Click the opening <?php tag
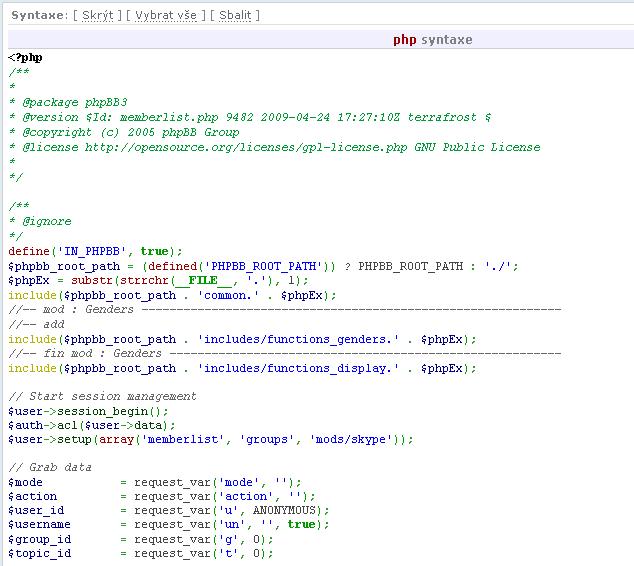Screen dimensions: 634x566 pos(25,57)
